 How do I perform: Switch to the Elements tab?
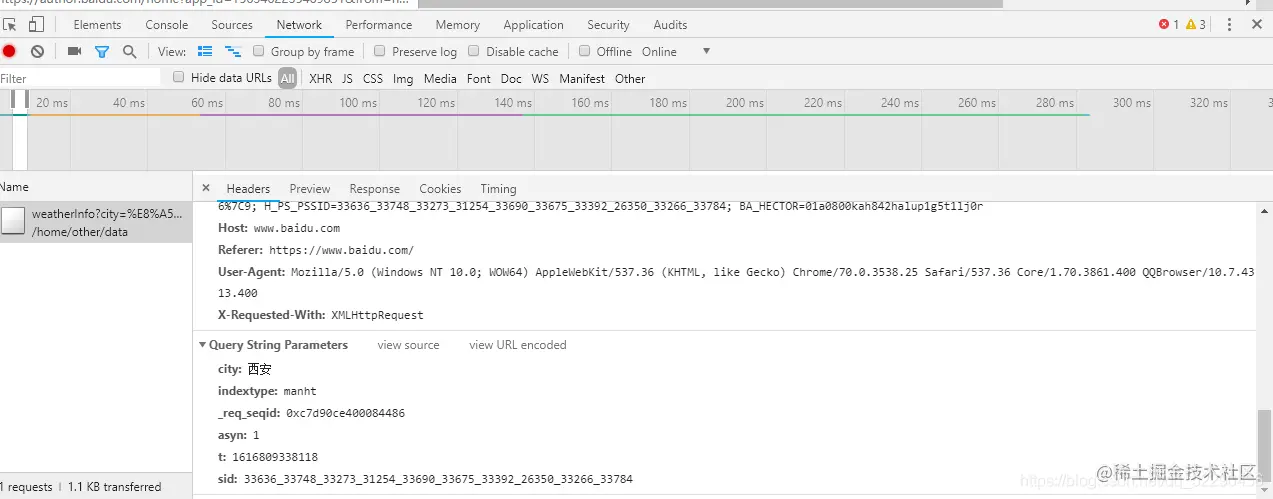click(x=97, y=25)
